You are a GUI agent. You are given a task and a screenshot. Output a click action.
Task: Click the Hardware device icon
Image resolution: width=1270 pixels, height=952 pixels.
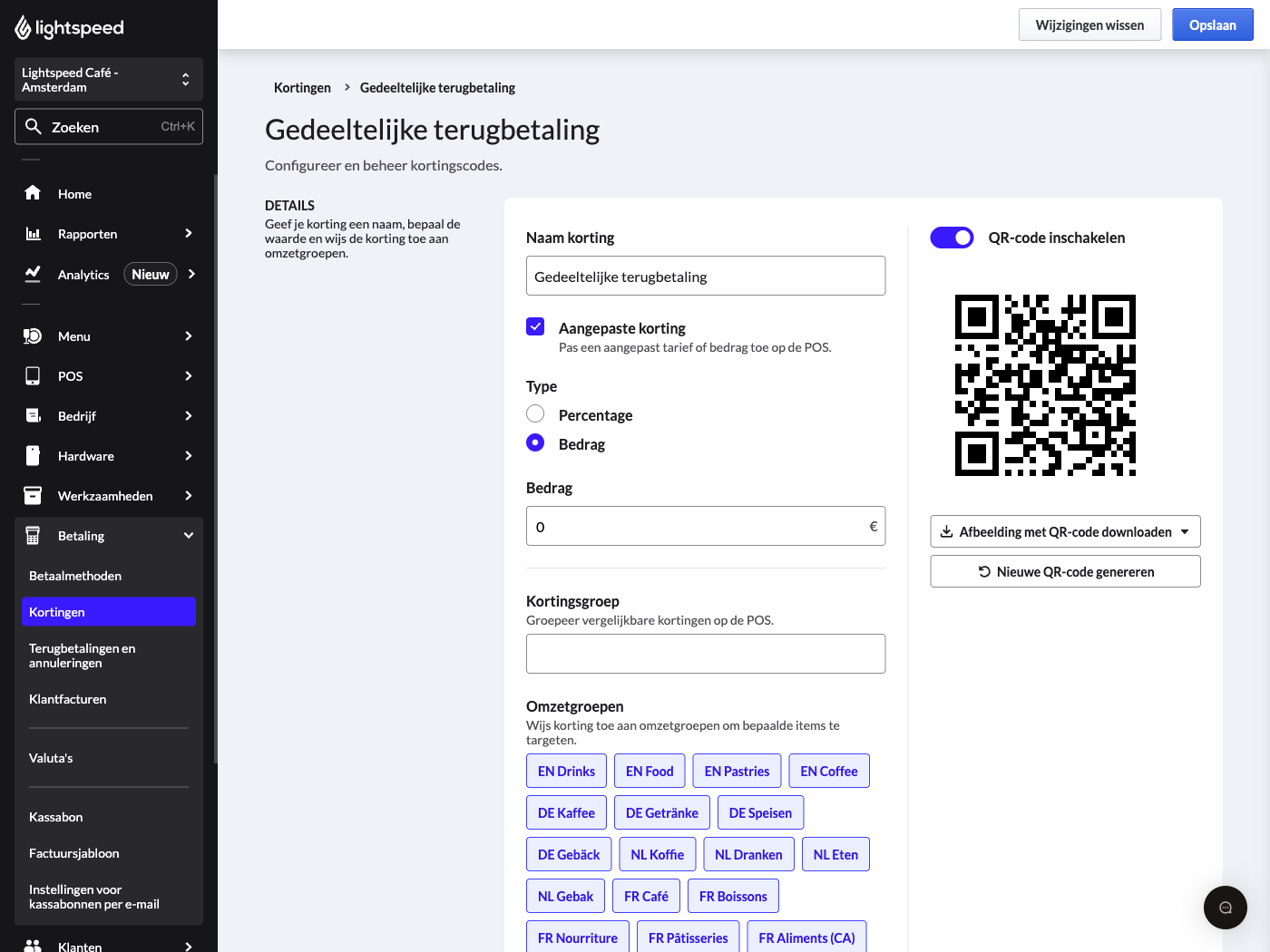(x=33, y=455)
